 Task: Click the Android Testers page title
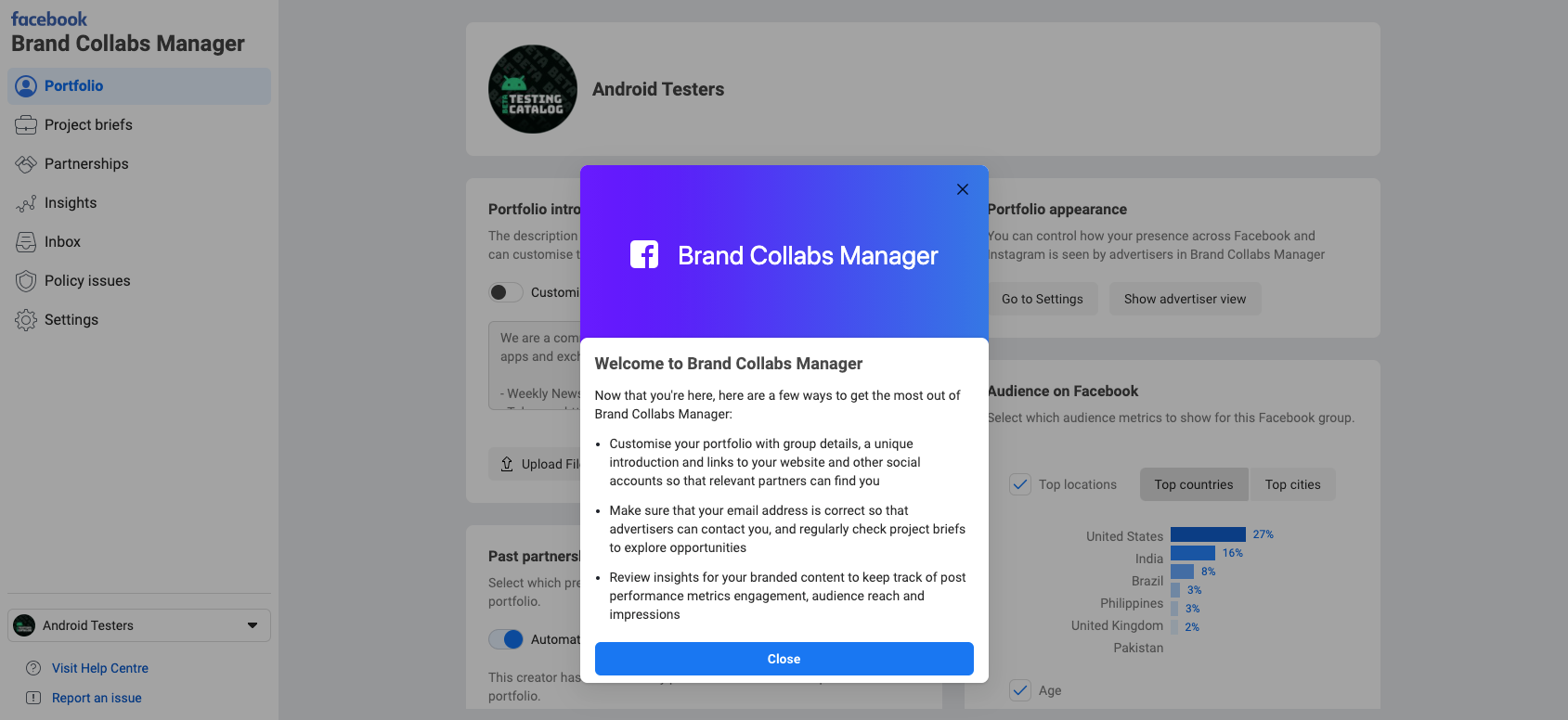[x=658, y=89]
